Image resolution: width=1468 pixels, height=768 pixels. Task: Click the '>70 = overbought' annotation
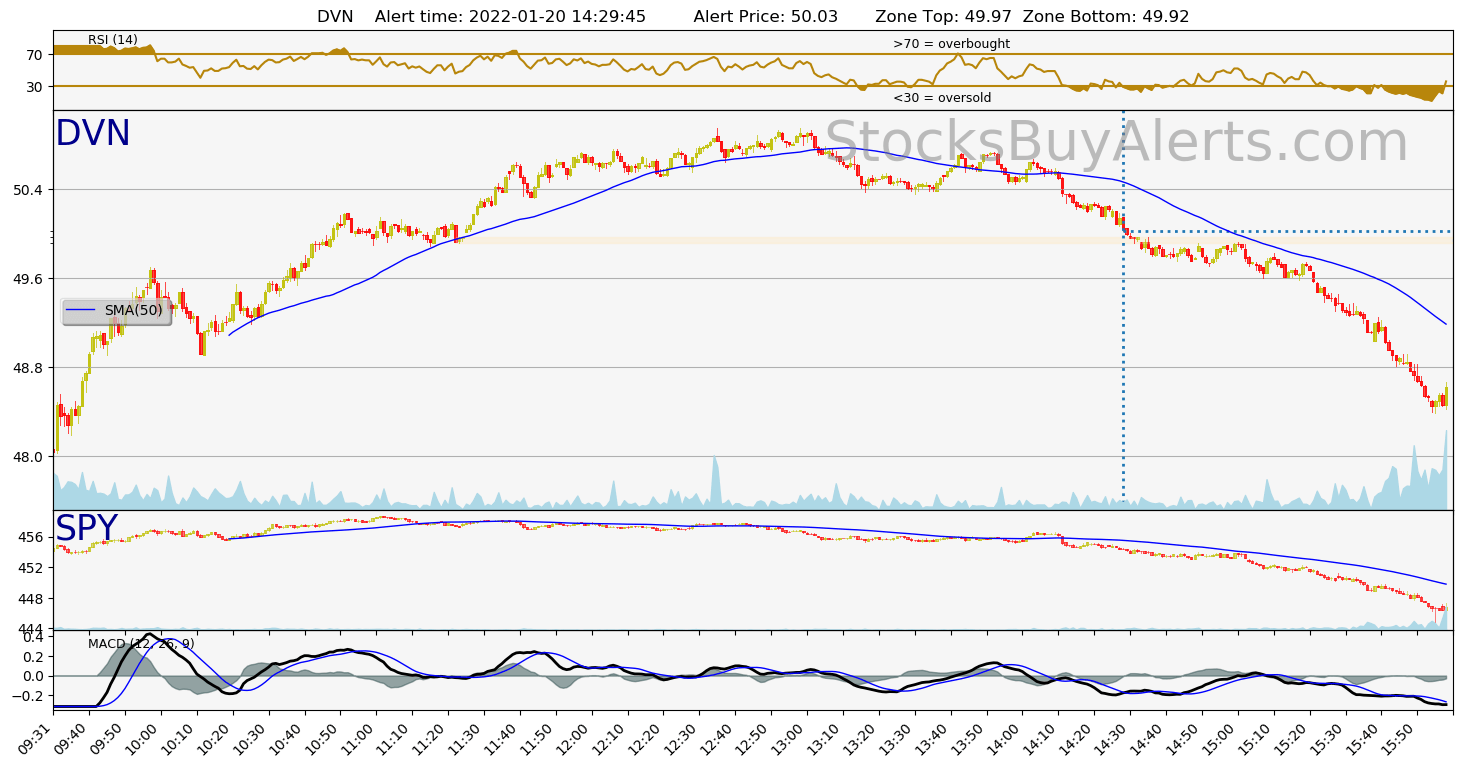tap(951, 44)
